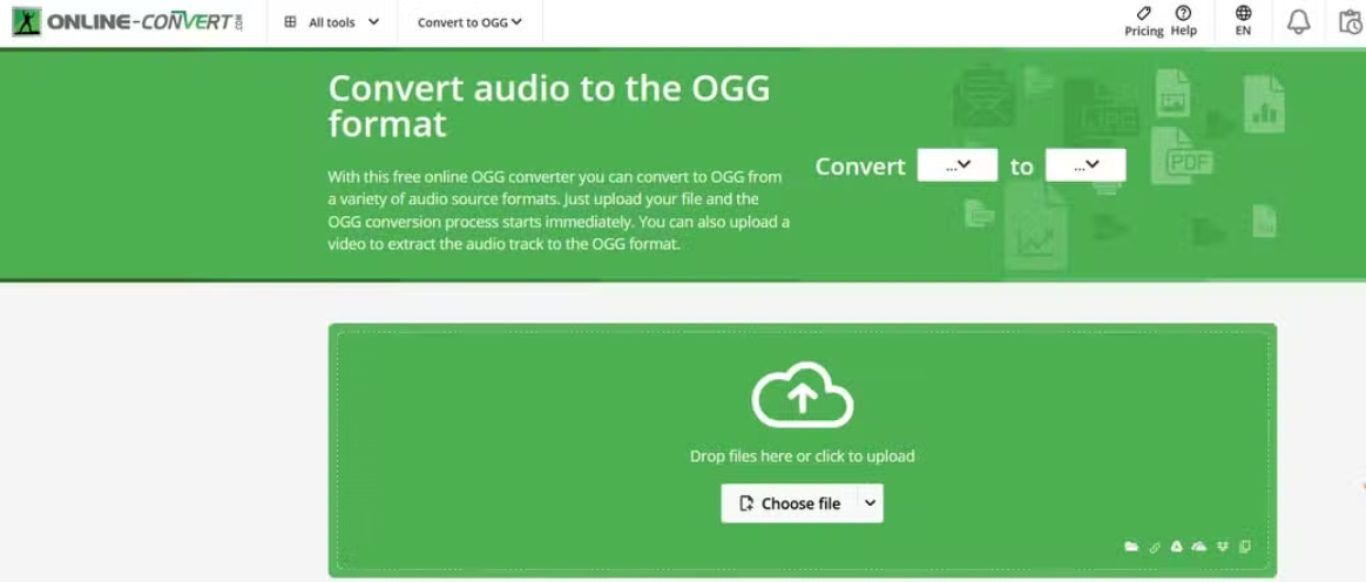
Task: Expand the arrow next to Choose file
Action: (870, 503)
